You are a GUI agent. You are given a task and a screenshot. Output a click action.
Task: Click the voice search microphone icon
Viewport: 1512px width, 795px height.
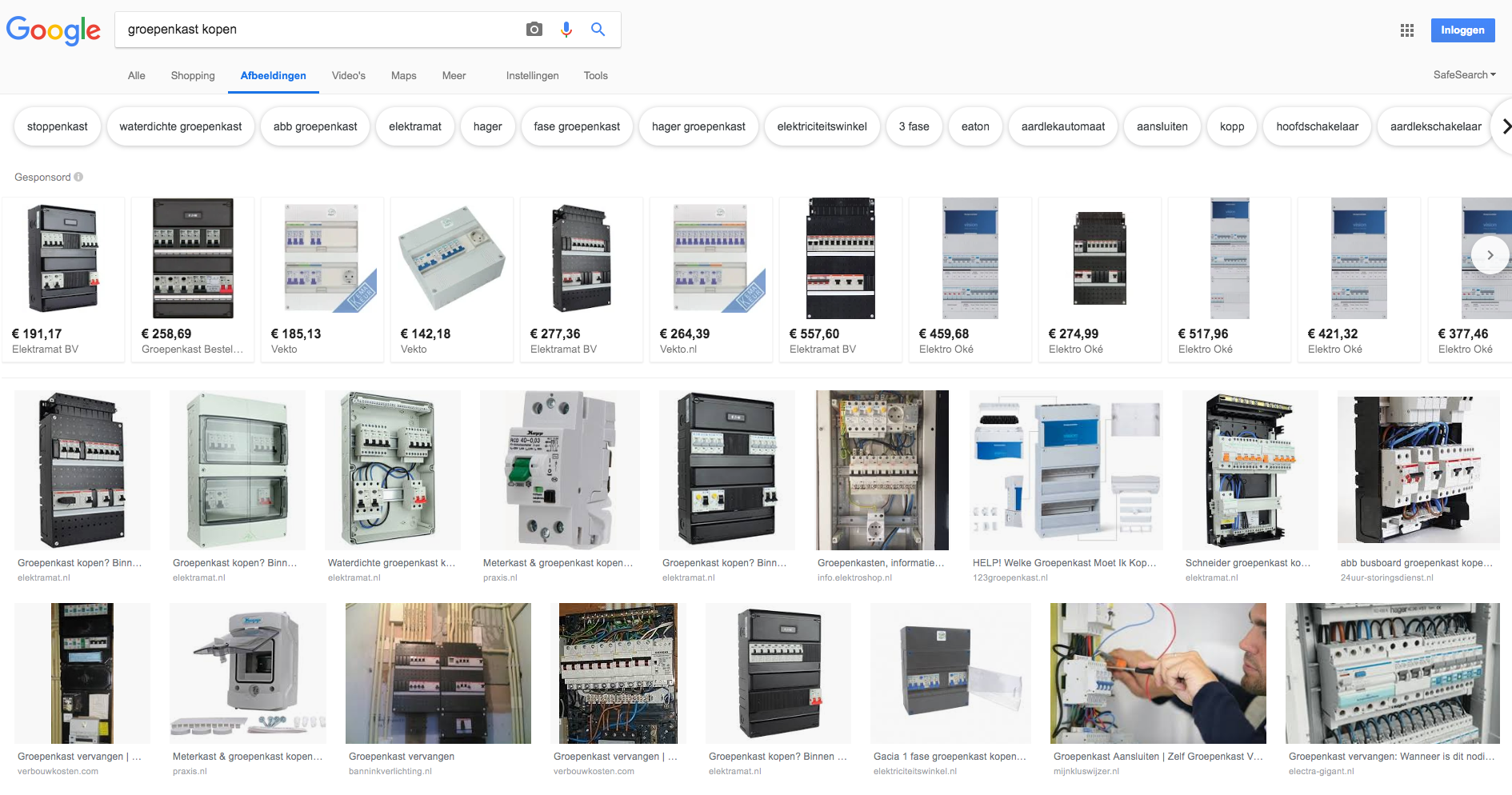coord(566,30)
